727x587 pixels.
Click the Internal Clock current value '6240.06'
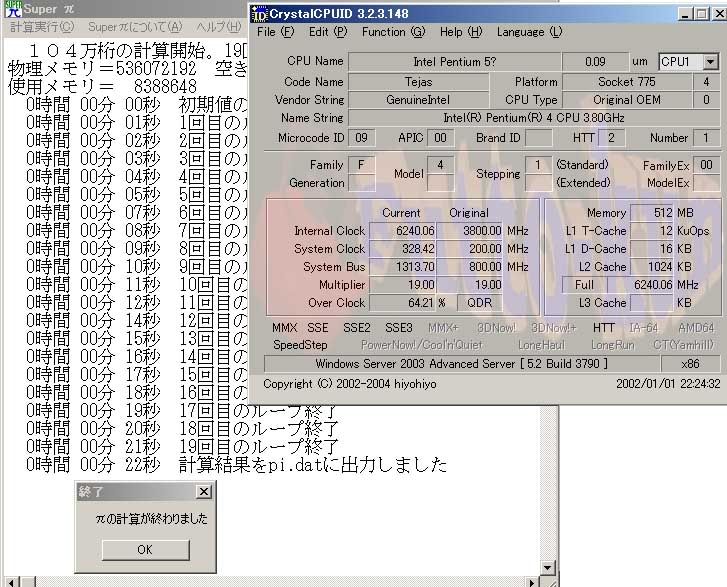pyautogui.click(x=402, y=230)
